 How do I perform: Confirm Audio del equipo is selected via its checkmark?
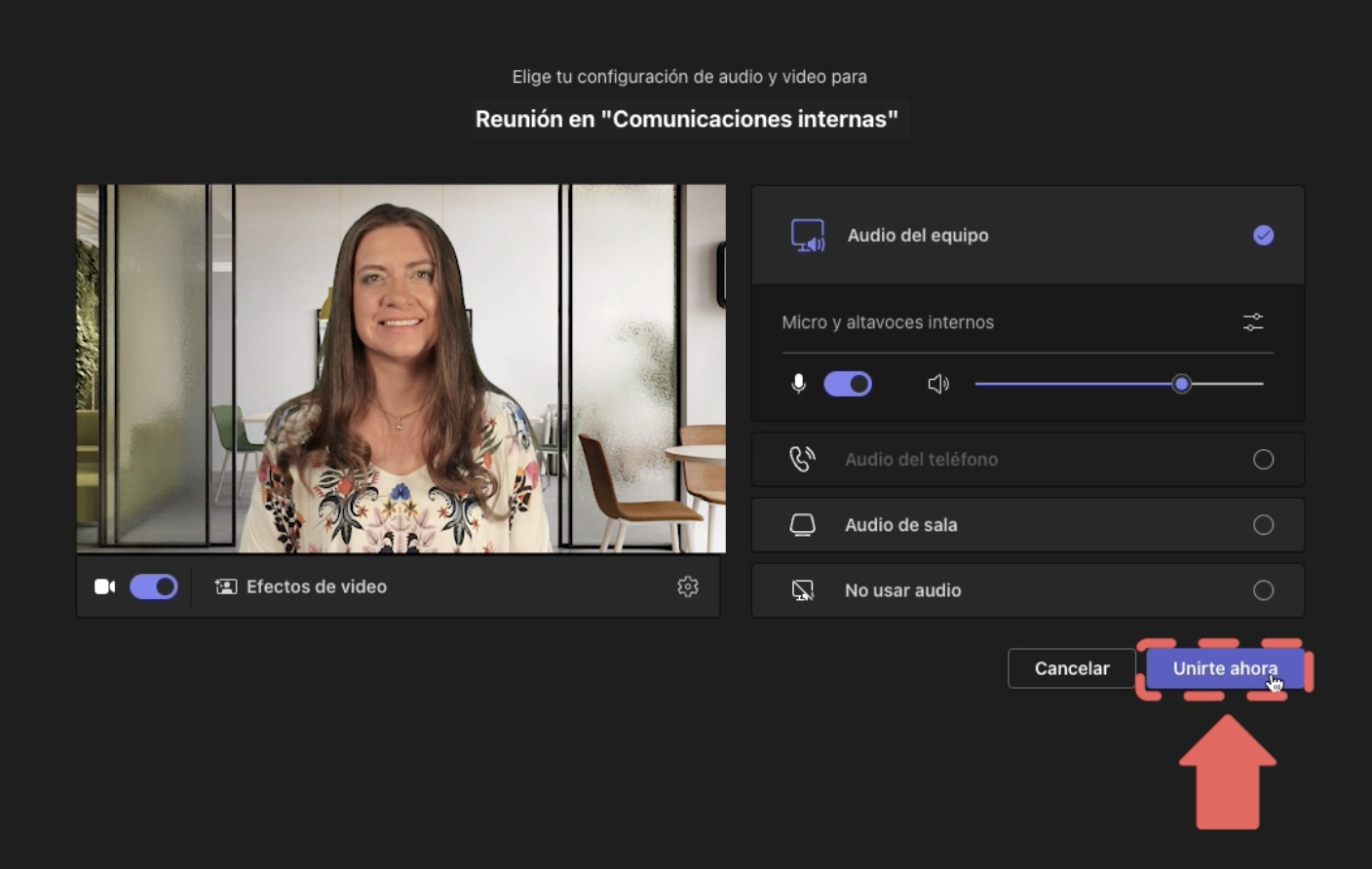click(1264, 235)
